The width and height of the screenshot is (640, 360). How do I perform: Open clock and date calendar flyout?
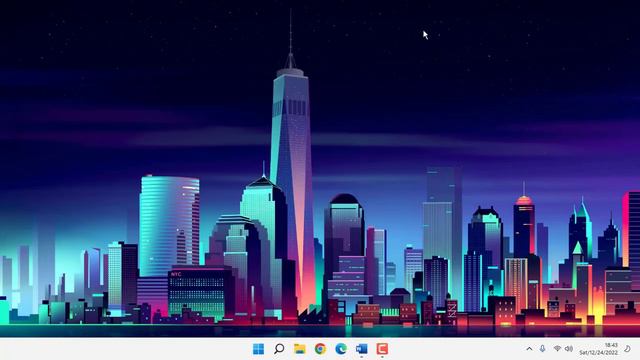pos(598,349)
